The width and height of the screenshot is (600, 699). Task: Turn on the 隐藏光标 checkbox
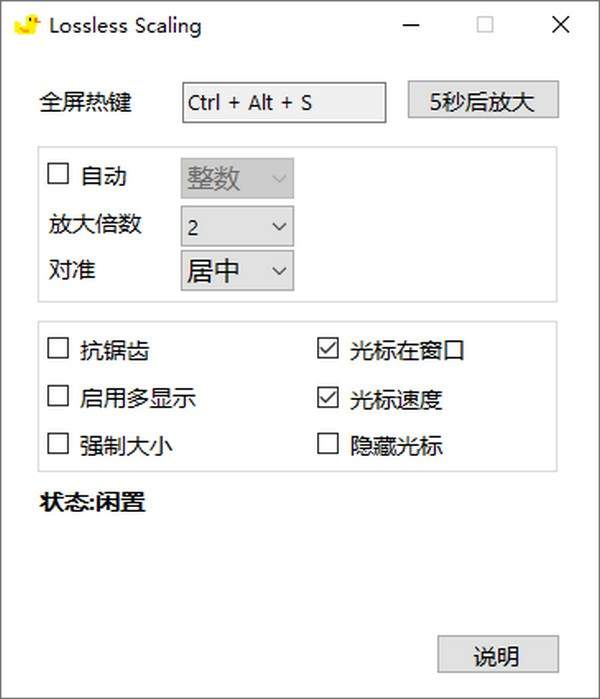(328, 443)
